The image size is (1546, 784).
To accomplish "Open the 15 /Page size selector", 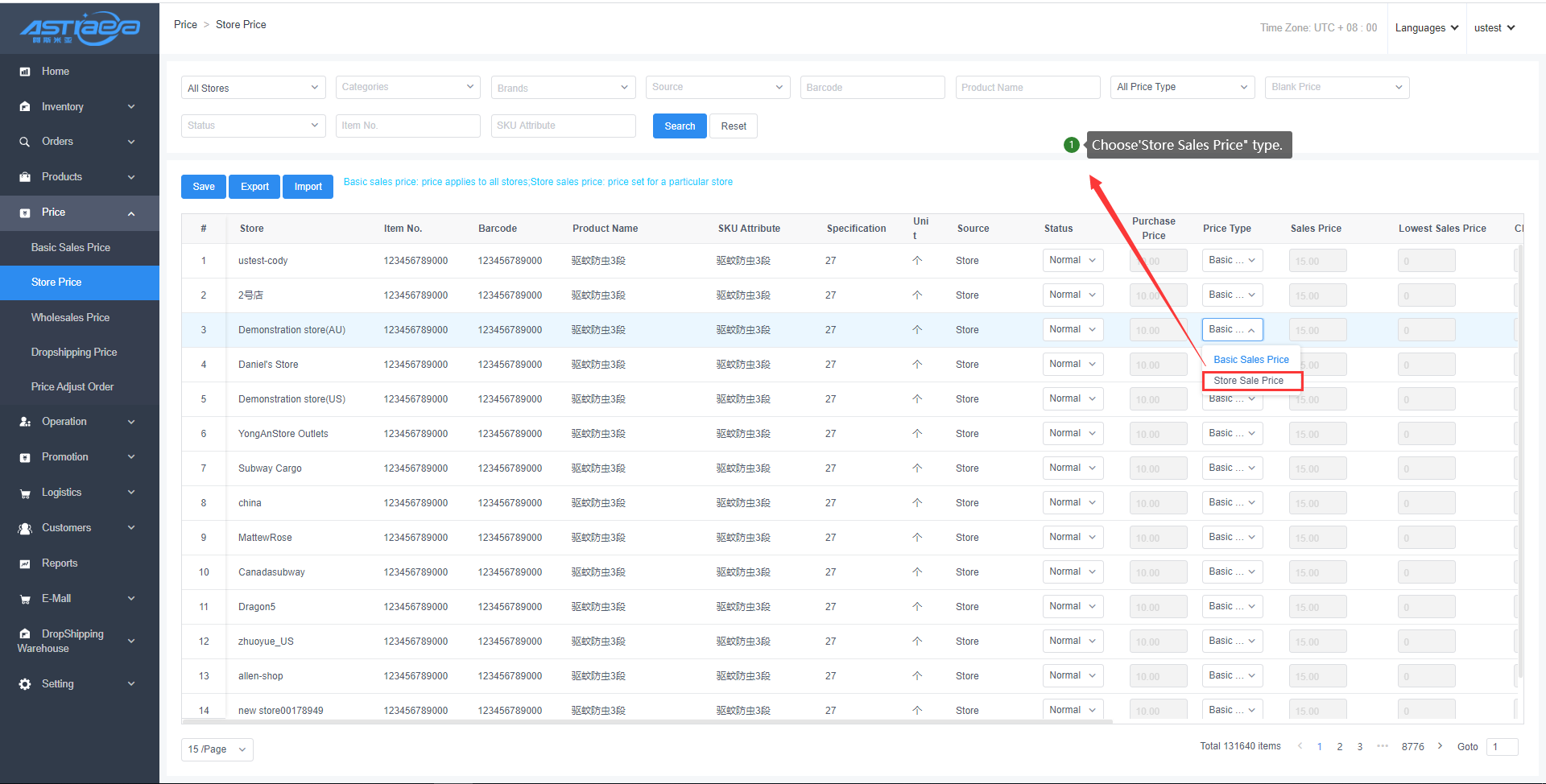I will tap(217, 749).
